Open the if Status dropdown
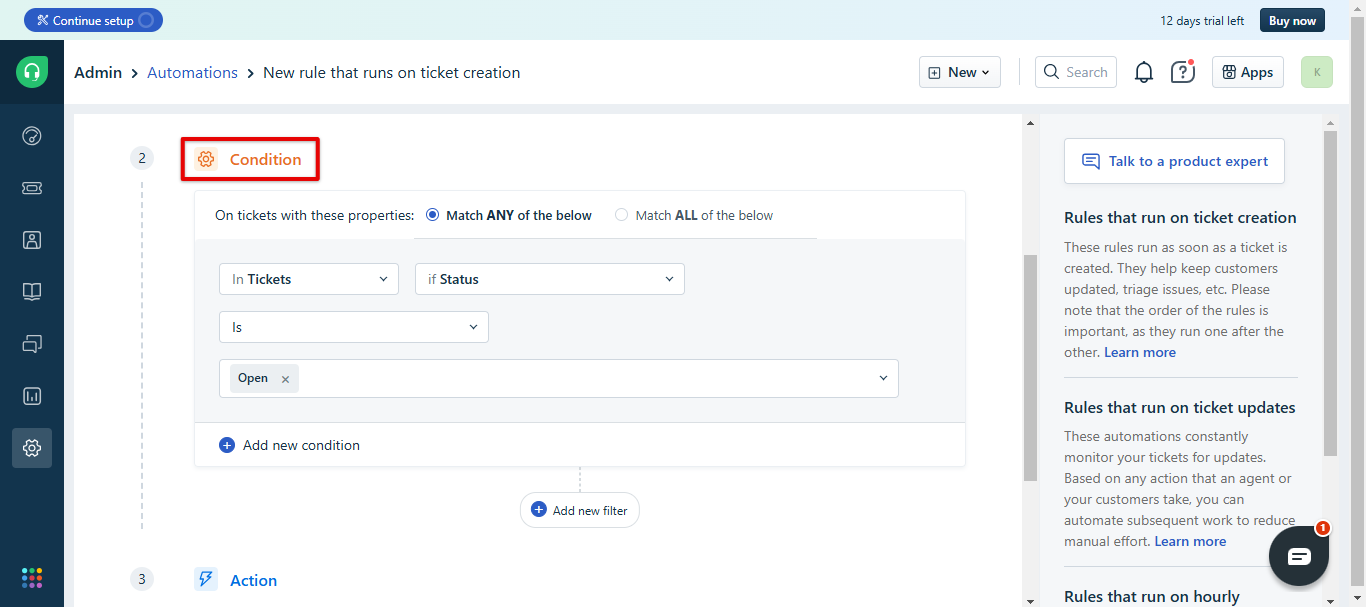 pyautogui.click(x=550, y=279)
